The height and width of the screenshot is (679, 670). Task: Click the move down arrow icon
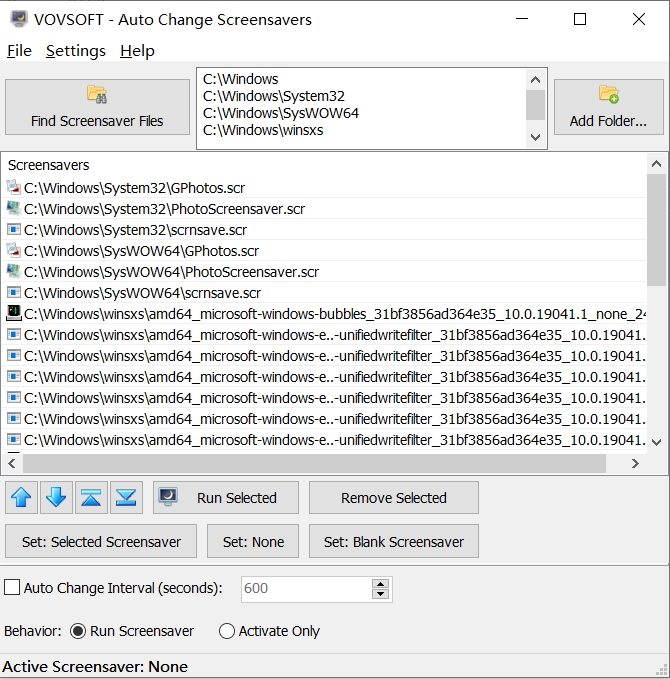coord(56,498)
